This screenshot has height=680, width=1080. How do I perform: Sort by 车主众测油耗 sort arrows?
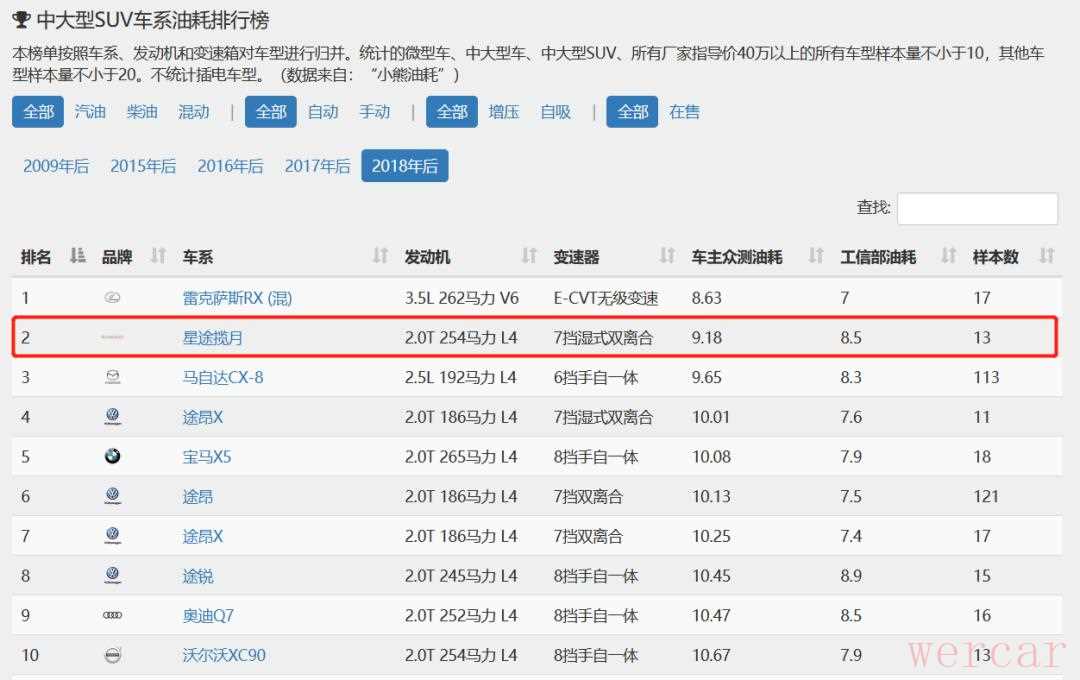[x=816, y=256]
